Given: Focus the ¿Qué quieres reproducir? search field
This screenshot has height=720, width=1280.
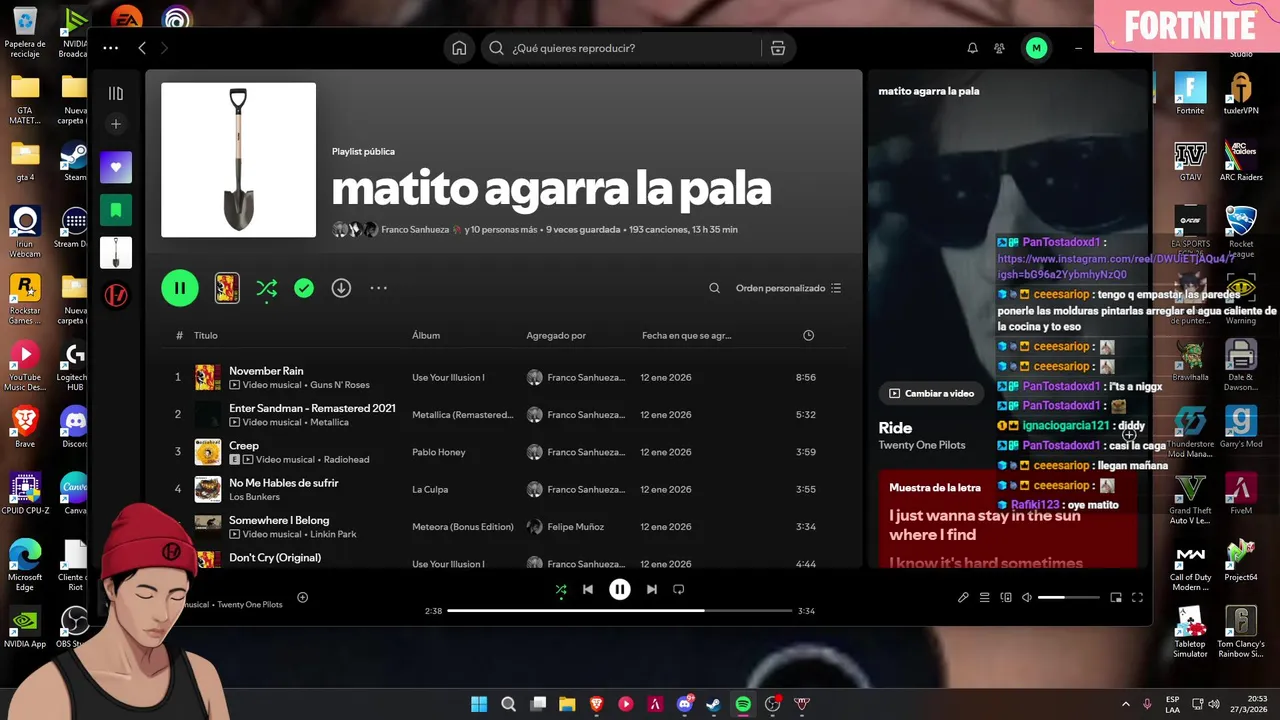Looking at the screenshot, I should 635,48.
